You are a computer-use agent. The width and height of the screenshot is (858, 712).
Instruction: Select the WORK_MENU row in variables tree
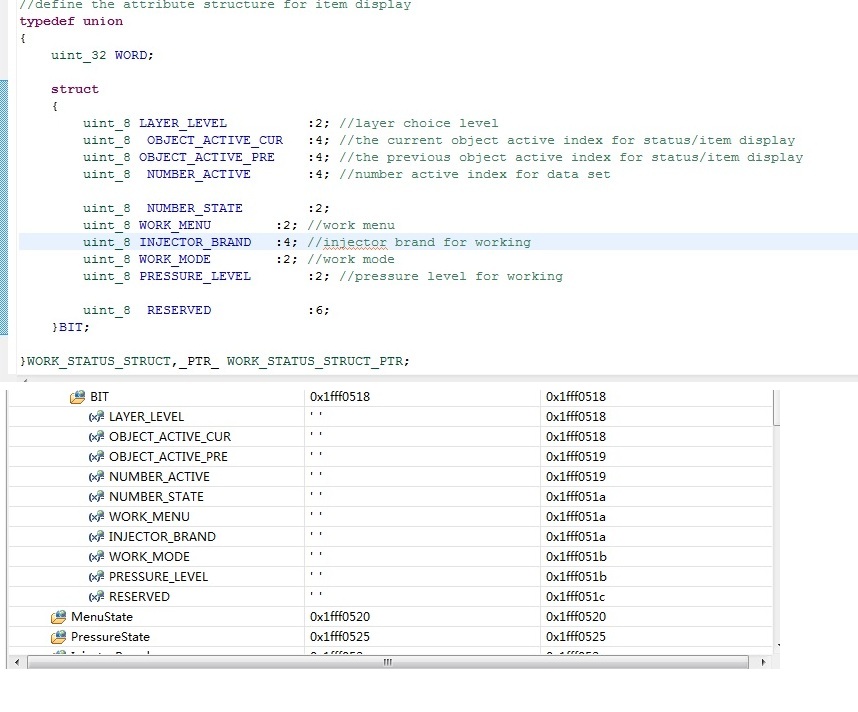pos(149,517)
